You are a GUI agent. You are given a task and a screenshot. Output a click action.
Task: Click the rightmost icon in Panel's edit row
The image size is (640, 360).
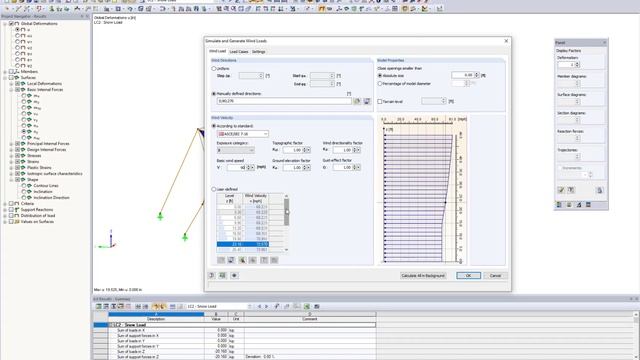(600, 190)
